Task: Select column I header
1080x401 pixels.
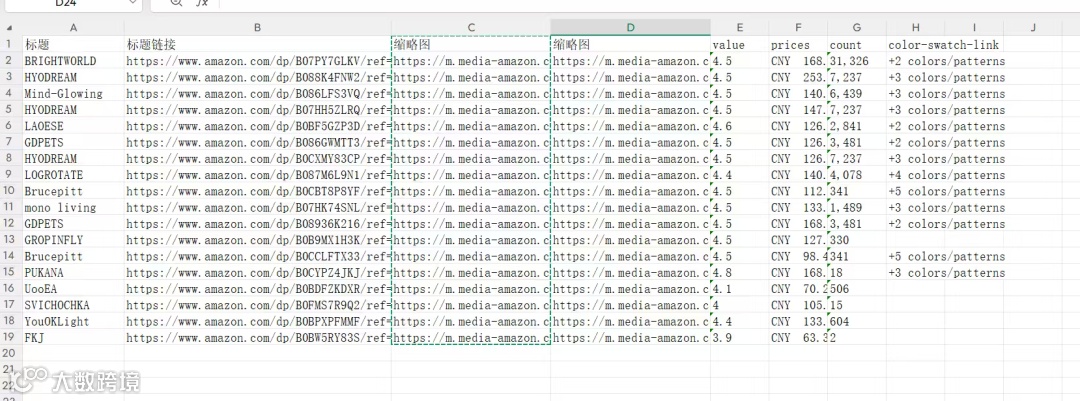Action: coord(973,28)
